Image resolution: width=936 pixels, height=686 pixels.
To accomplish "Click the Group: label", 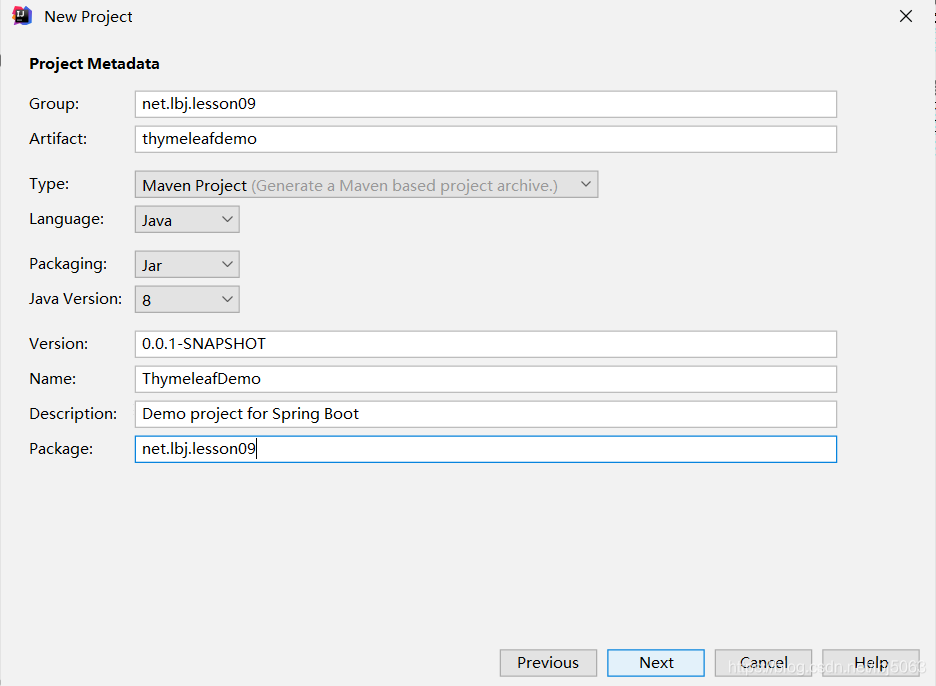I will pyautogui.click(x=54, y=104).
